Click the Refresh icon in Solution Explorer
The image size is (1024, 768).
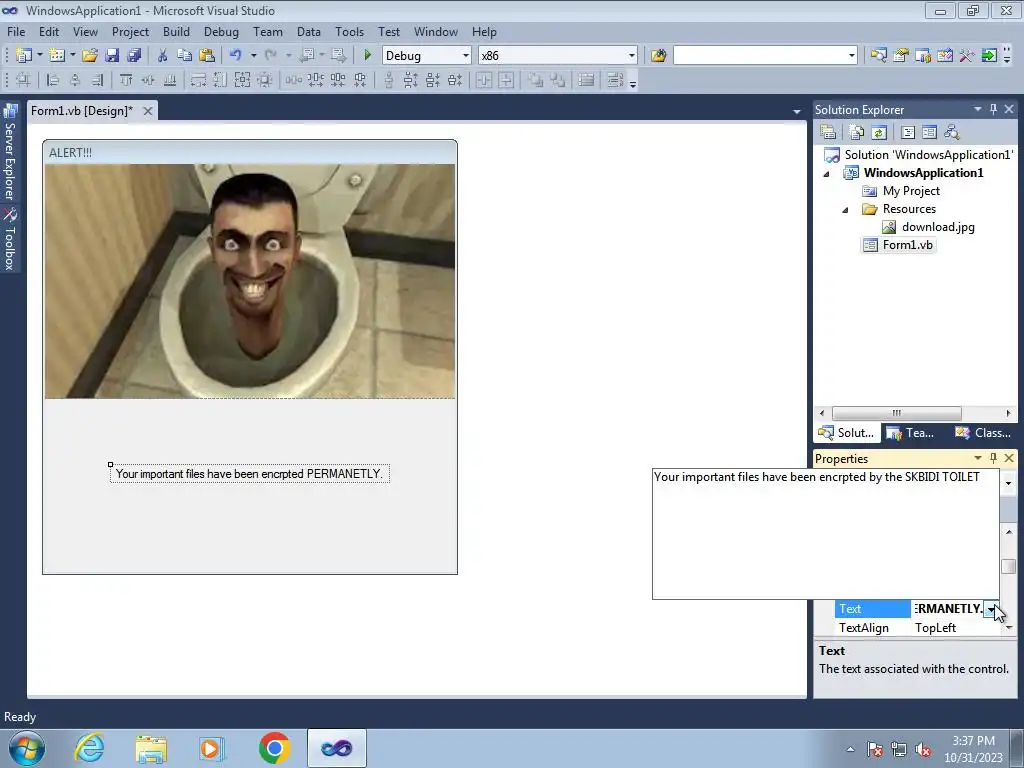click(x=879, y=133)
